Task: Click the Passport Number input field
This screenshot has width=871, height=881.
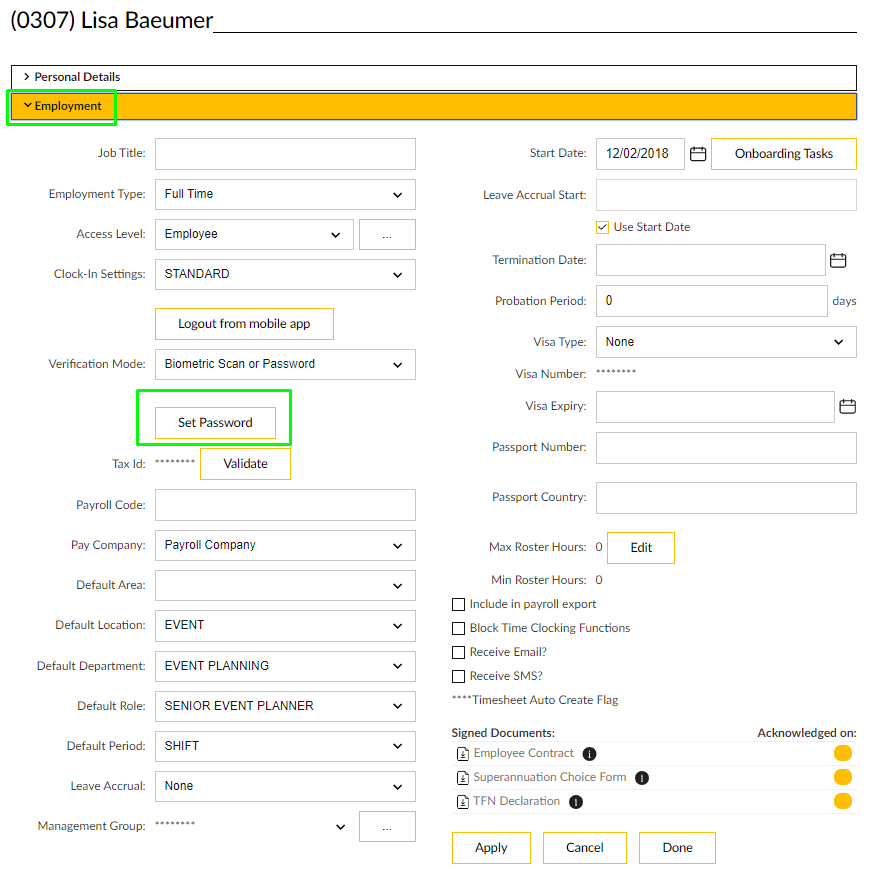Action: [x=726, y=448]
